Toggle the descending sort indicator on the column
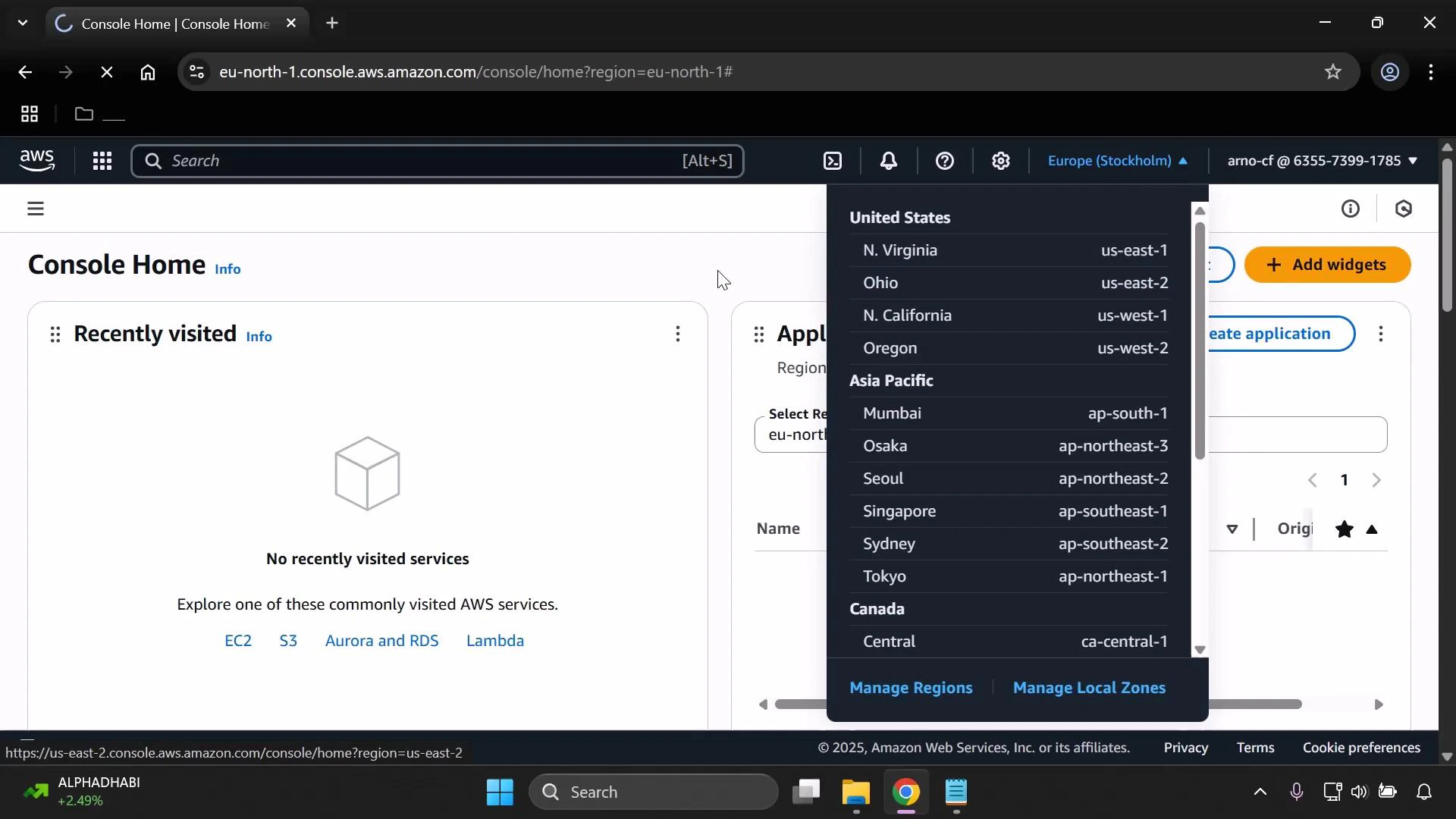 click(1233, 529)
